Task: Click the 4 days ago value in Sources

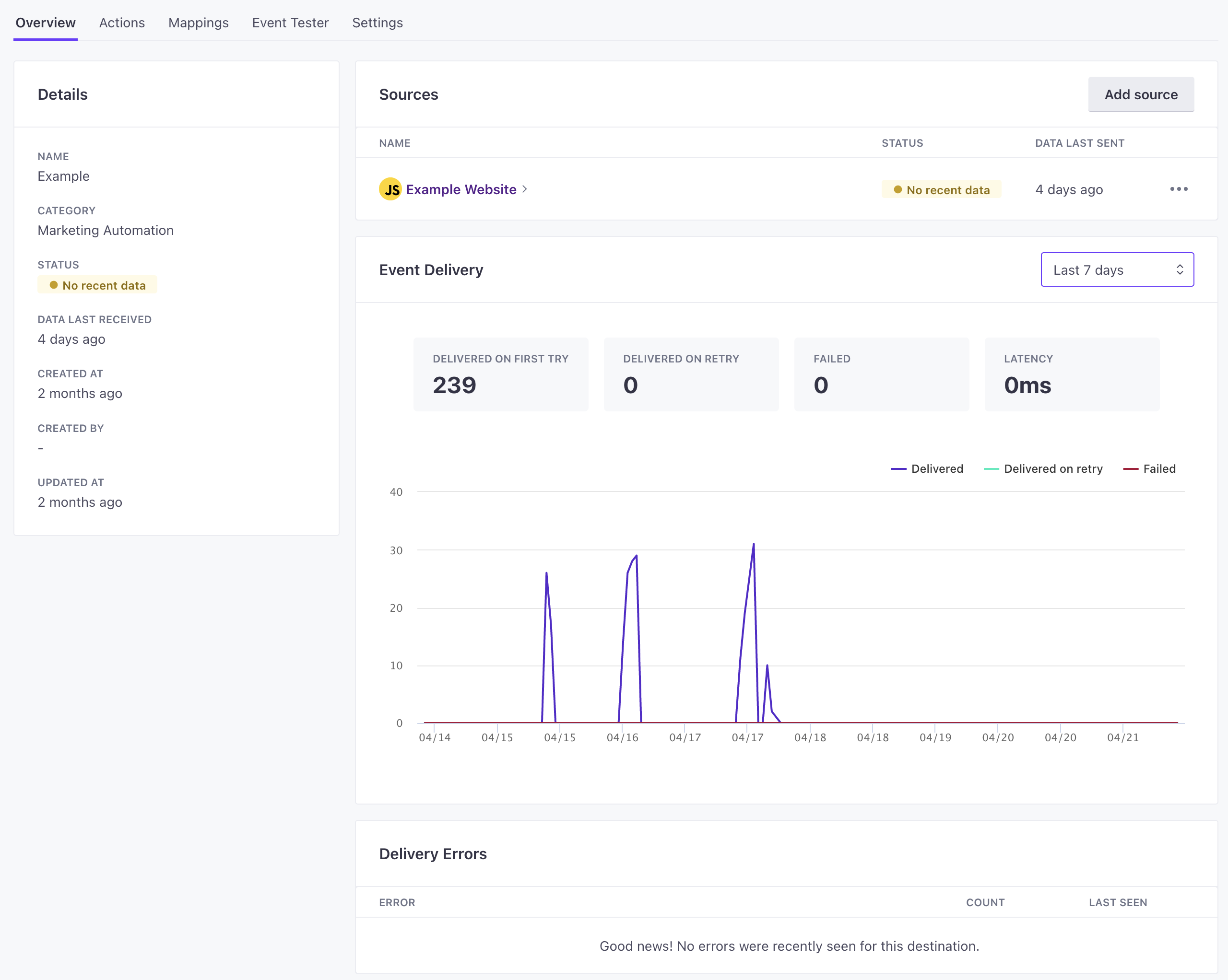Action: coord(1069,189)
